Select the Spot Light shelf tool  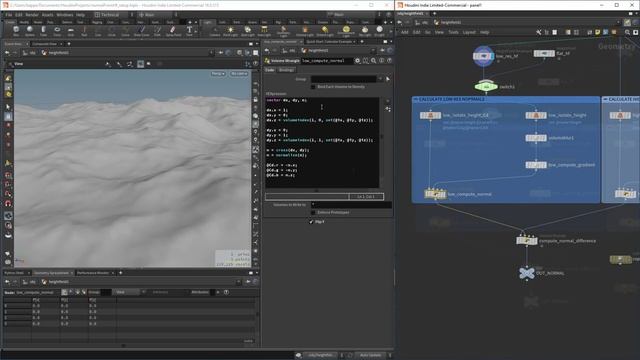[x=247, y=31]
